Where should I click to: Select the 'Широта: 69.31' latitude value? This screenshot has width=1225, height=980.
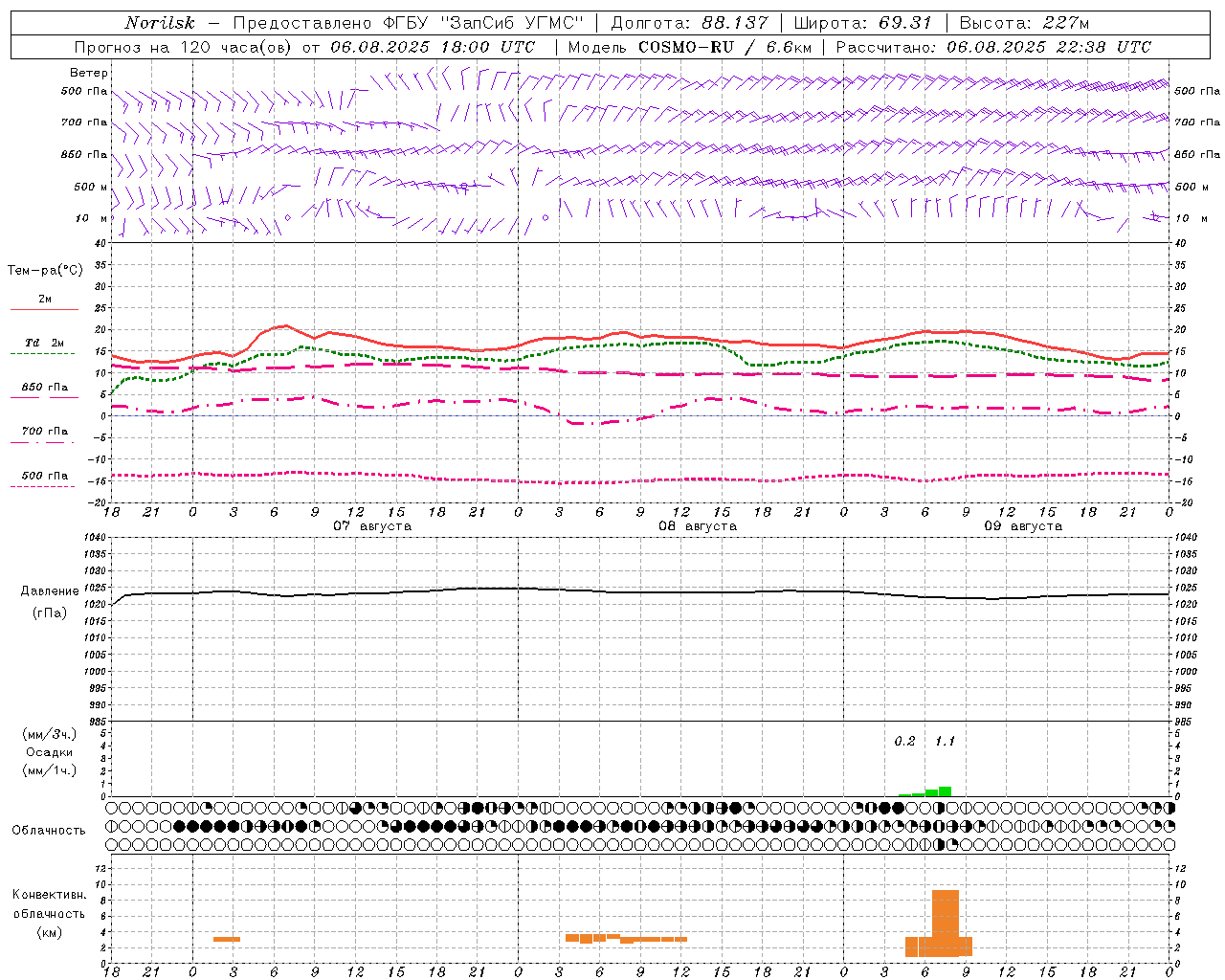click(x=862, y=23)
